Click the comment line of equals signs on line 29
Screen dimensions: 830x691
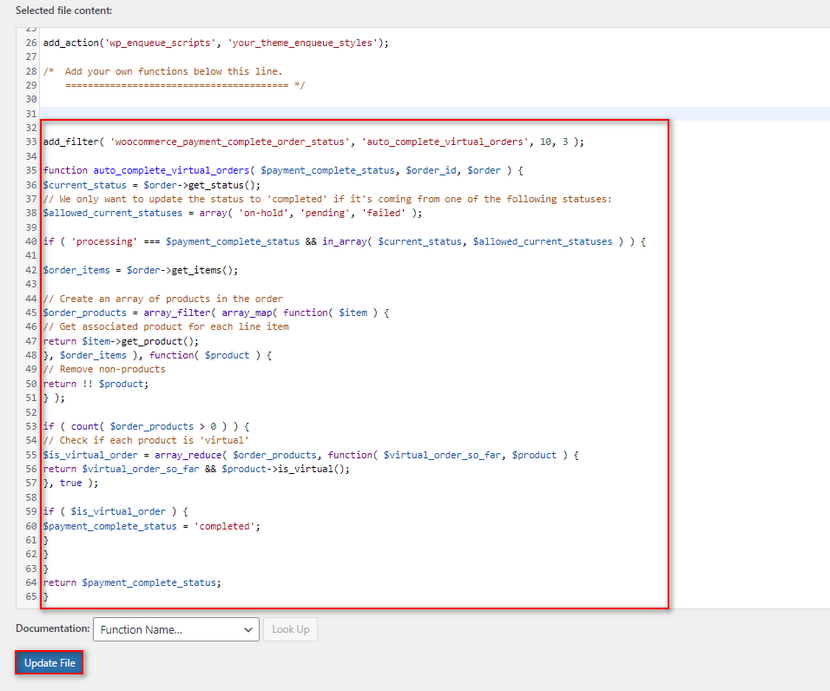point(185,85)
